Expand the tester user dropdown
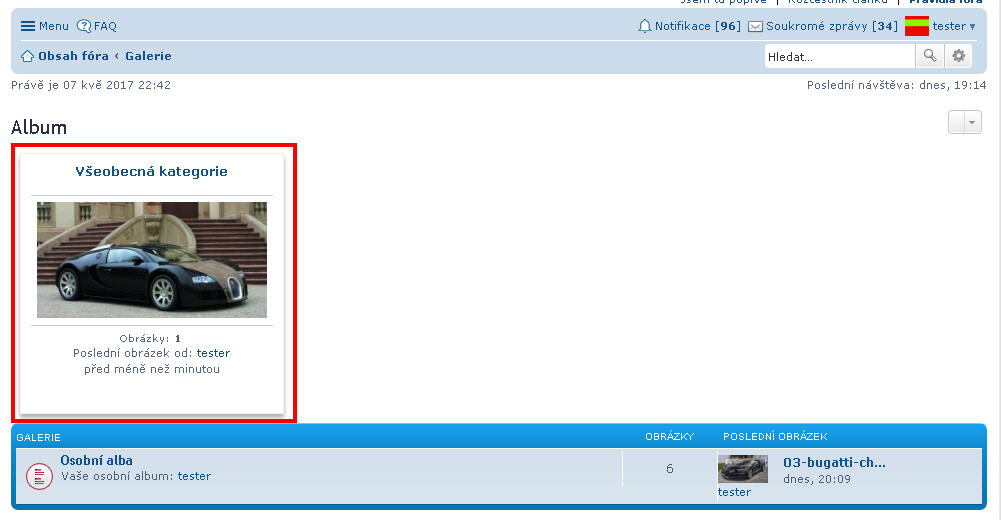The width and height of the screenshot is (1001, 520). click(x=972, y=26)
